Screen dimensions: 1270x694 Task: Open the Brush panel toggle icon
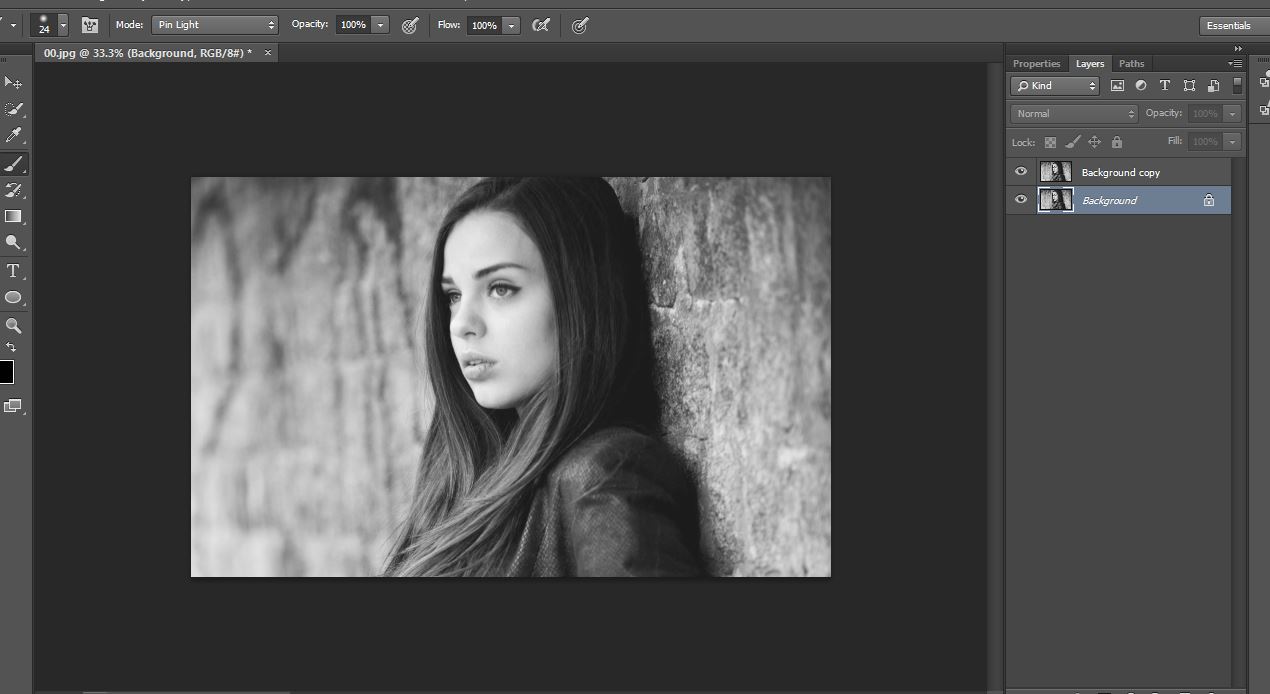(x=90, y=25)
